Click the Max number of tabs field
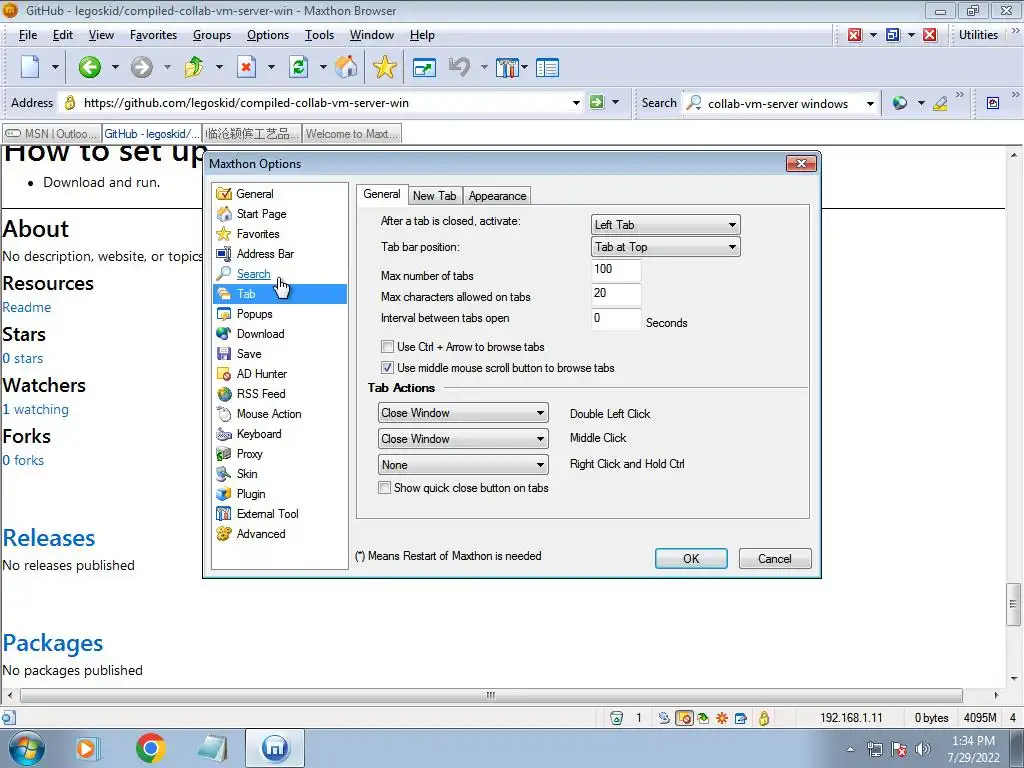The height and width of the screenshot is (768, 1024). [616, 270]
